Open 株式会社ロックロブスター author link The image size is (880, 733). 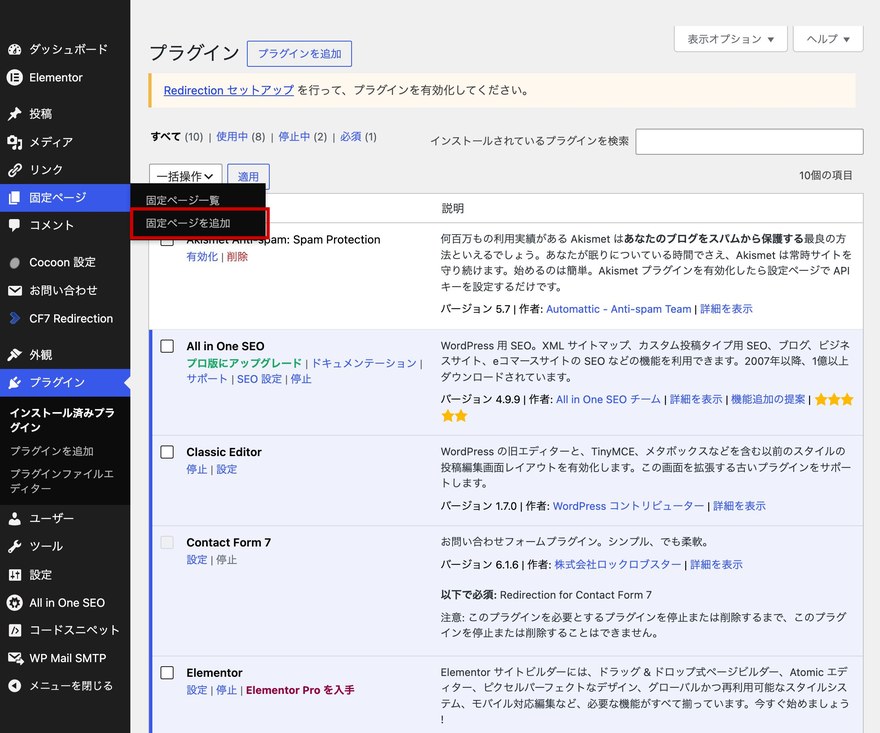[x=618, y=565]
